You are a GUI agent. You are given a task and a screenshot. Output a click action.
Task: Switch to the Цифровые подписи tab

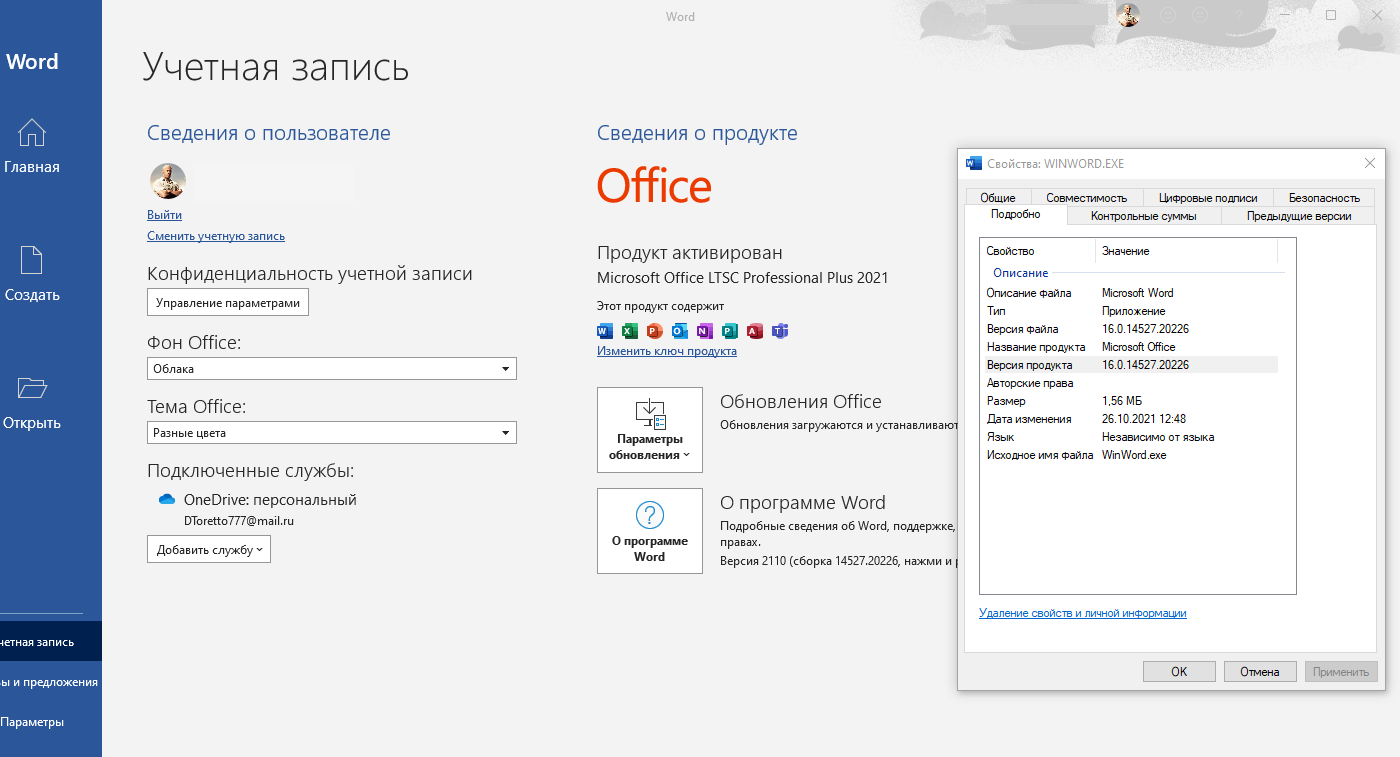1208,198
